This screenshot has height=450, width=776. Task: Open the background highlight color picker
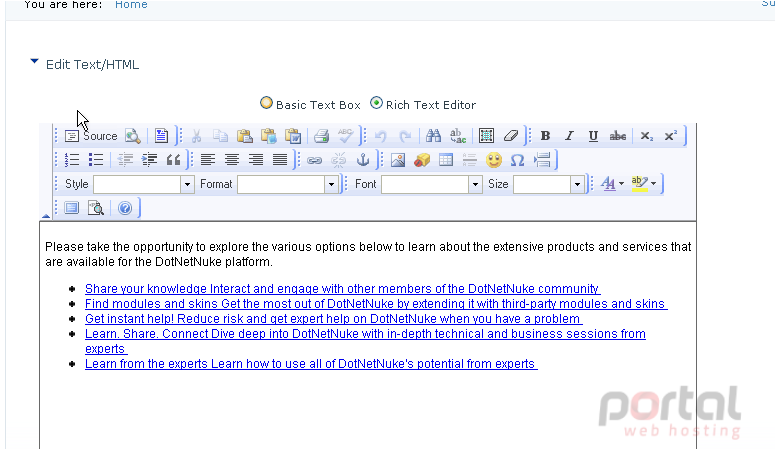pyautogui.click(x=644, y=184)
